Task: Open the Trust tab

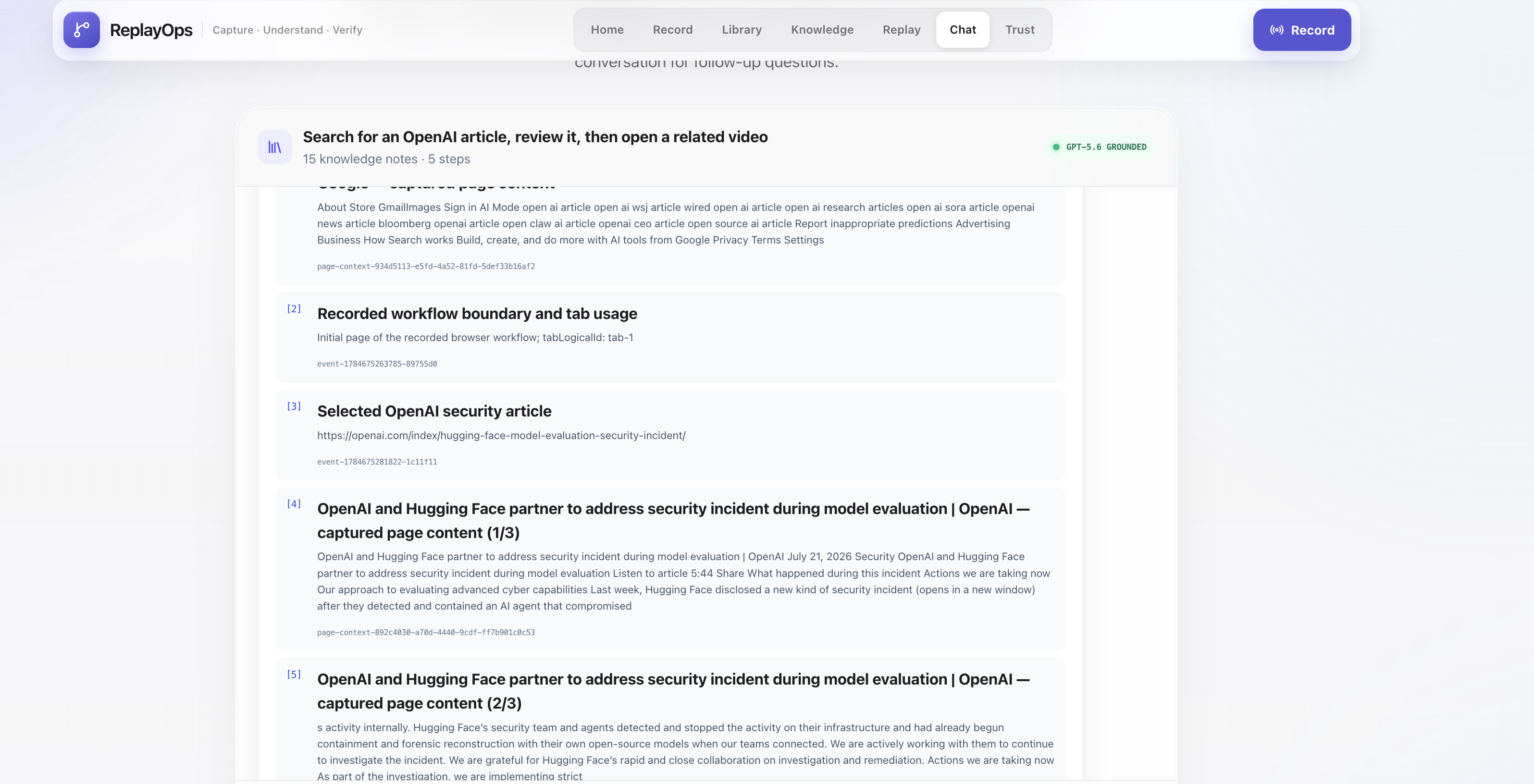Action: point(1019,30)
